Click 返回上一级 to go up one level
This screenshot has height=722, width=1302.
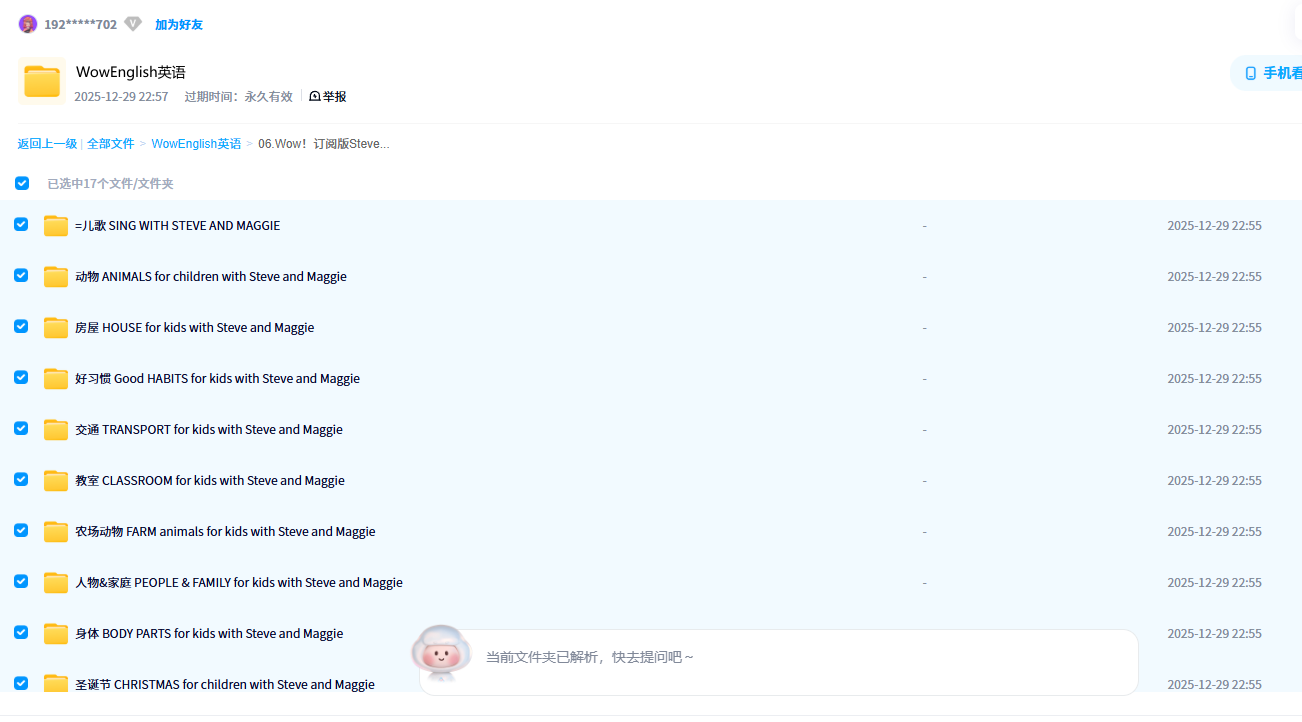click(47, 144)
